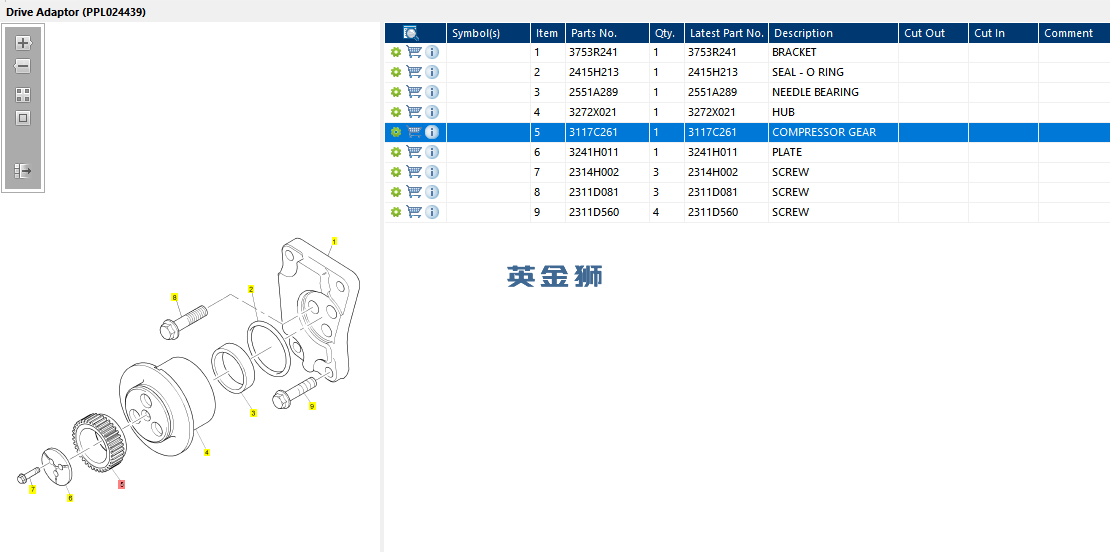Click the Cut In column header
Viewport: 1110px width, 552px height.
(1003, 33)
